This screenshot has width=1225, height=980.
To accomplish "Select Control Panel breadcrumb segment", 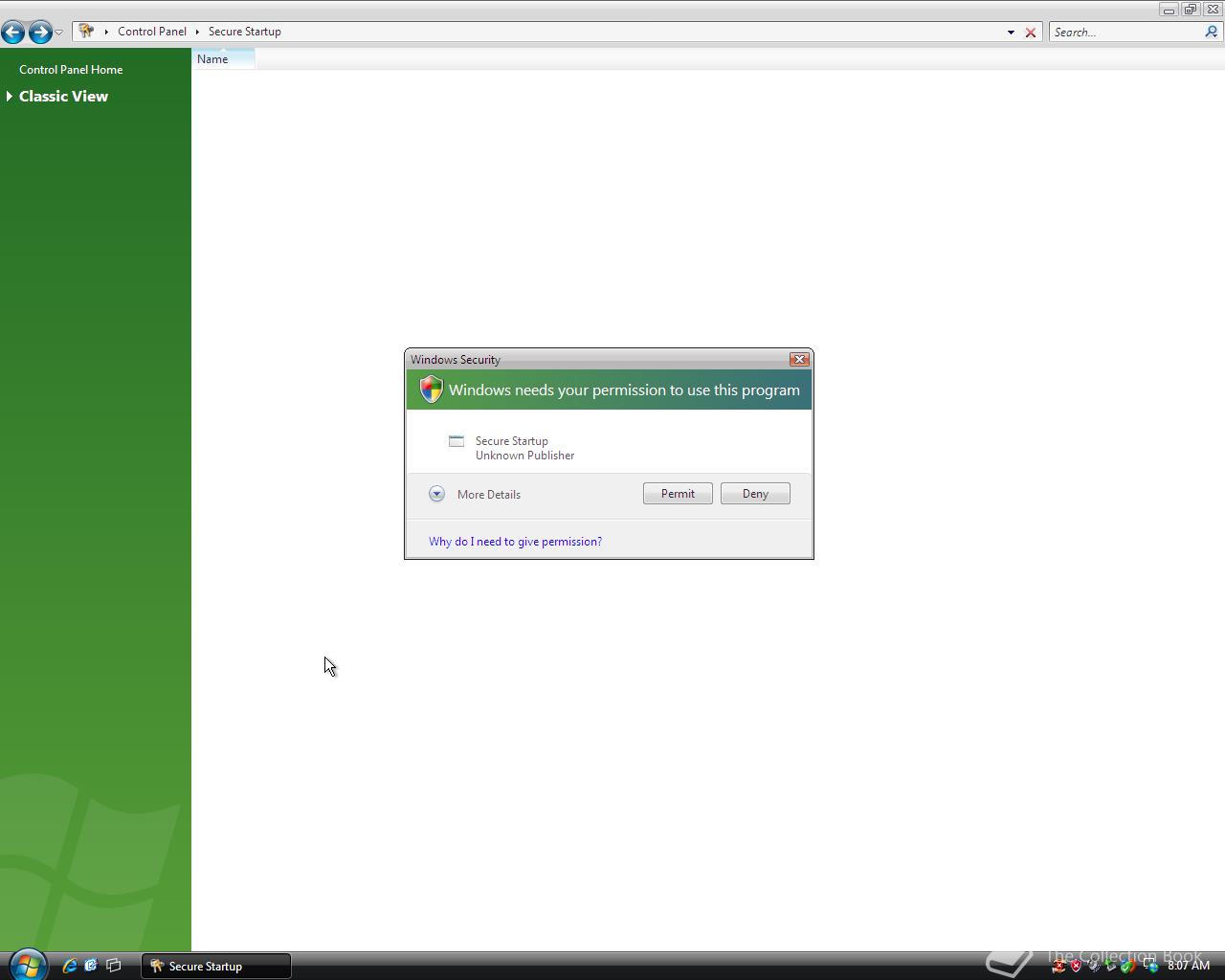I will click(152, 32).
